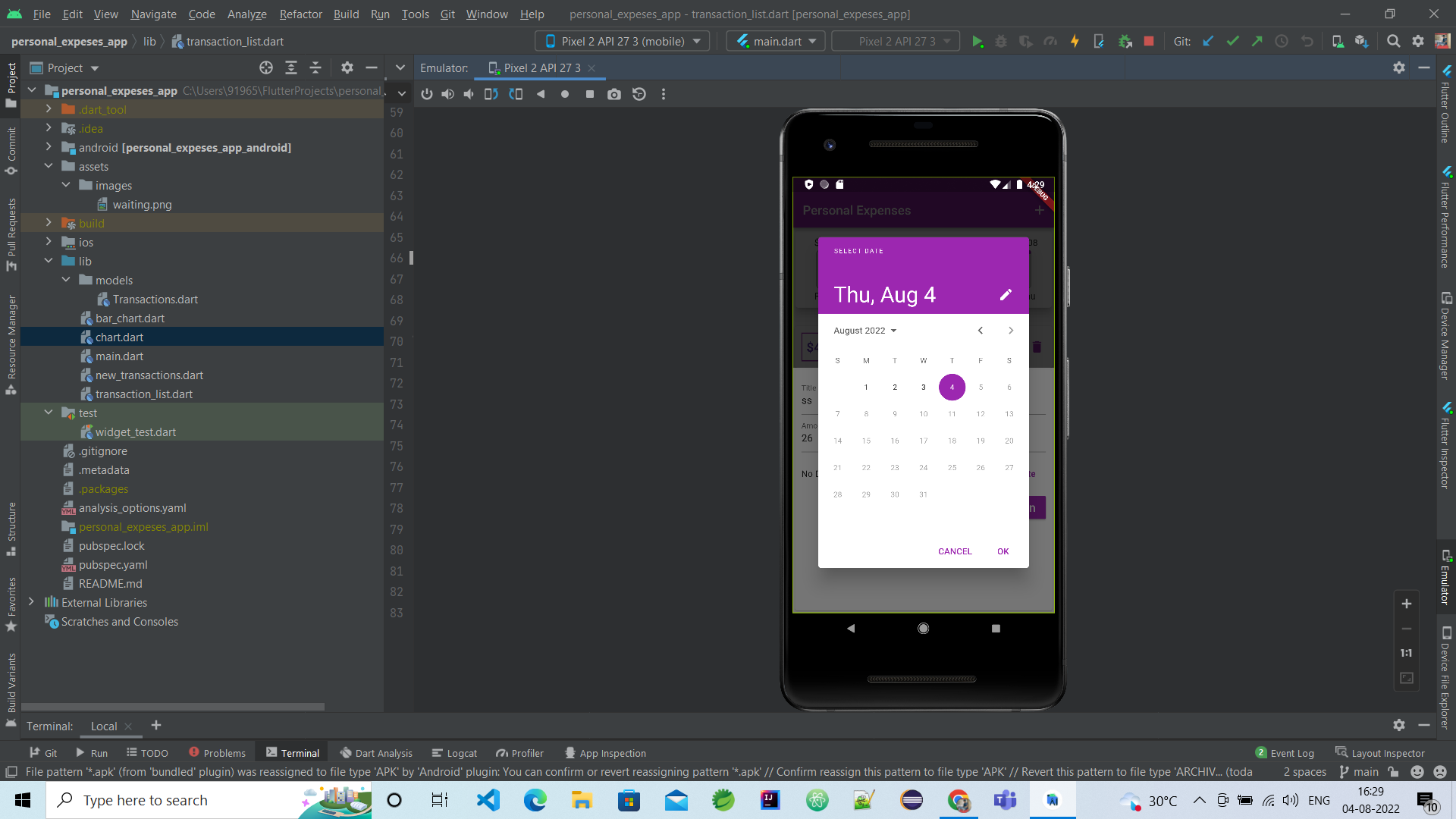Click the Flutter hot reload lightning icon

(x=1075, y=42)
